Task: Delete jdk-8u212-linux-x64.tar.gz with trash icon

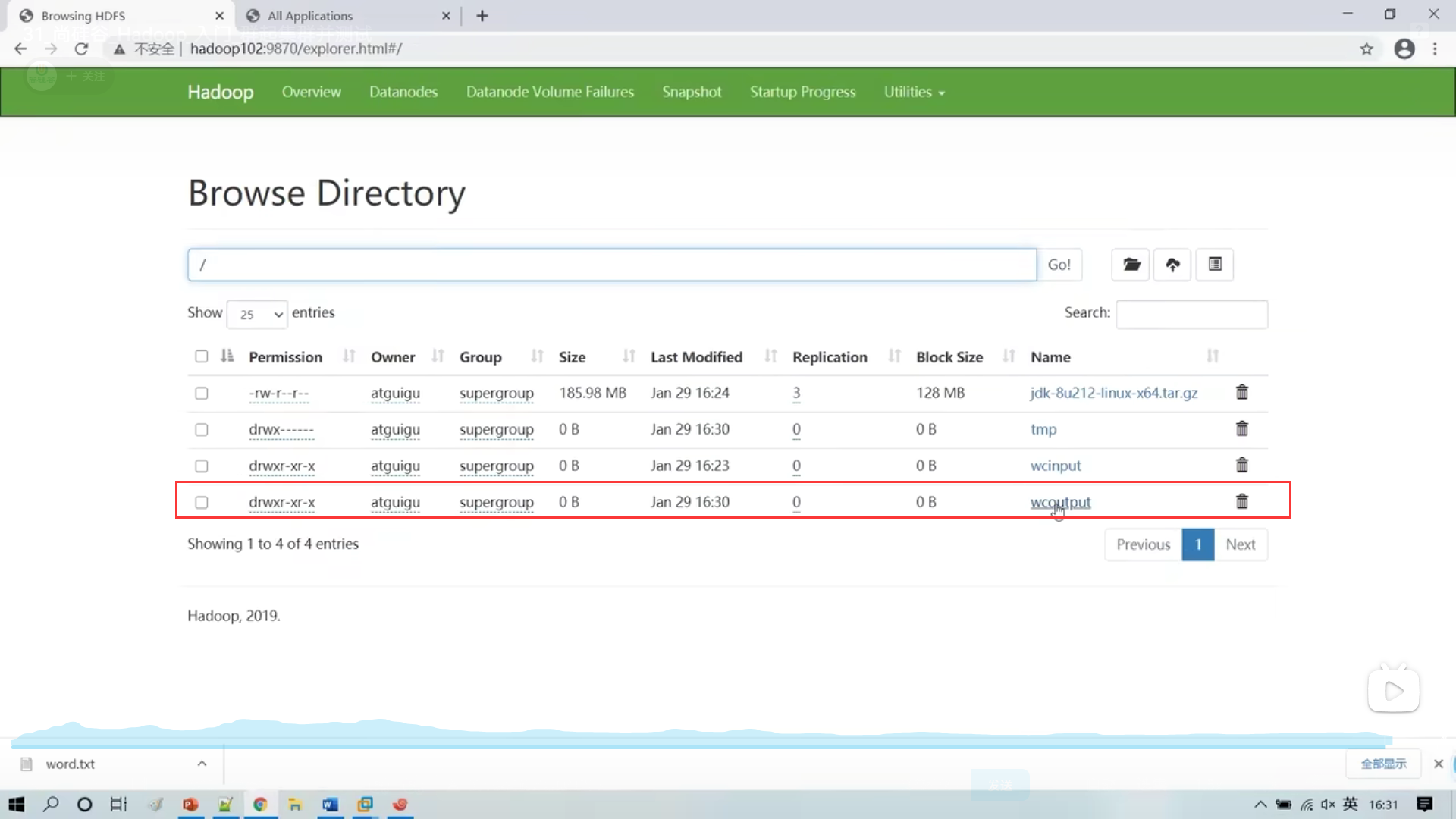Action: click(1242, 392)
